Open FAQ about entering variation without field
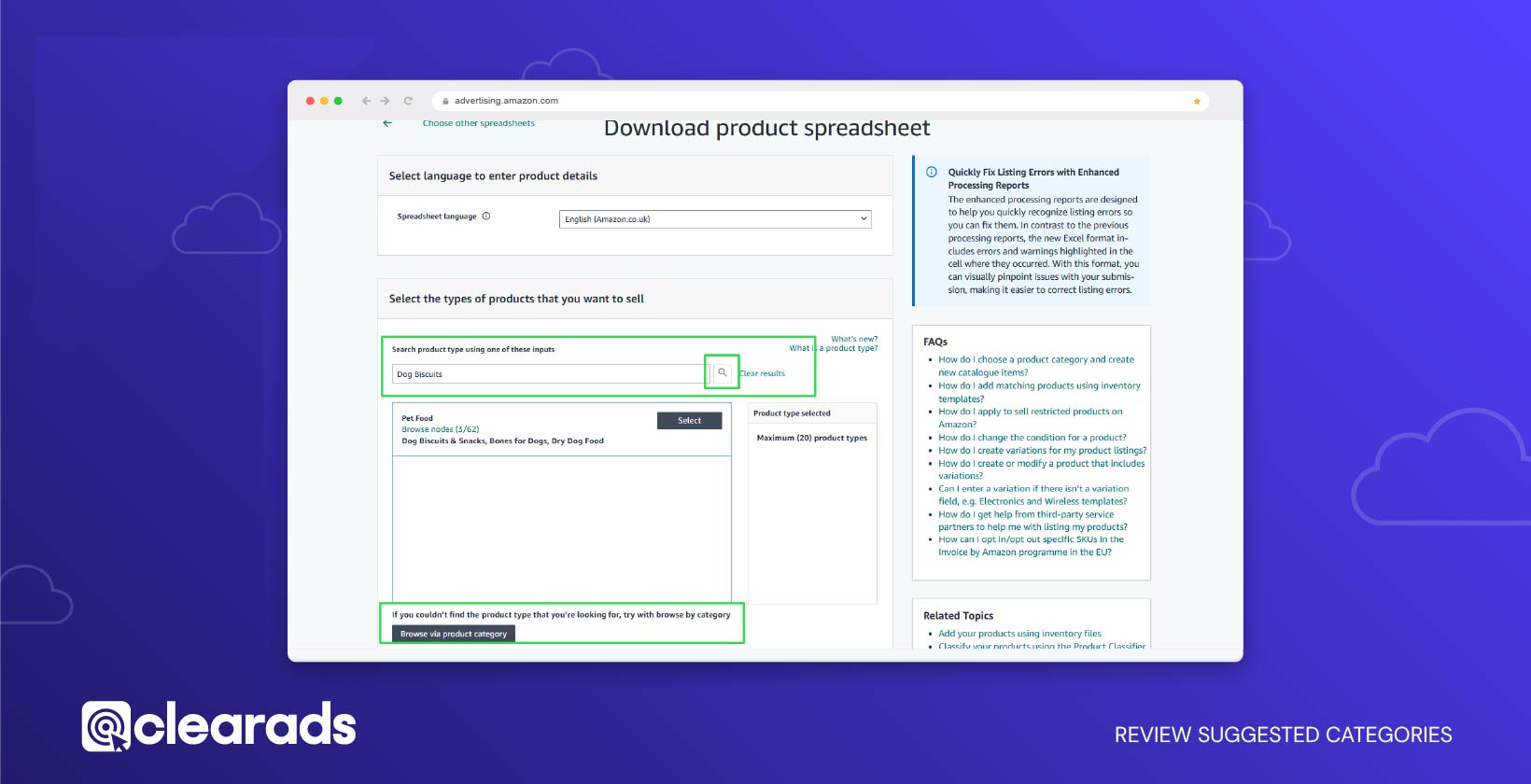 [1033, 495]
